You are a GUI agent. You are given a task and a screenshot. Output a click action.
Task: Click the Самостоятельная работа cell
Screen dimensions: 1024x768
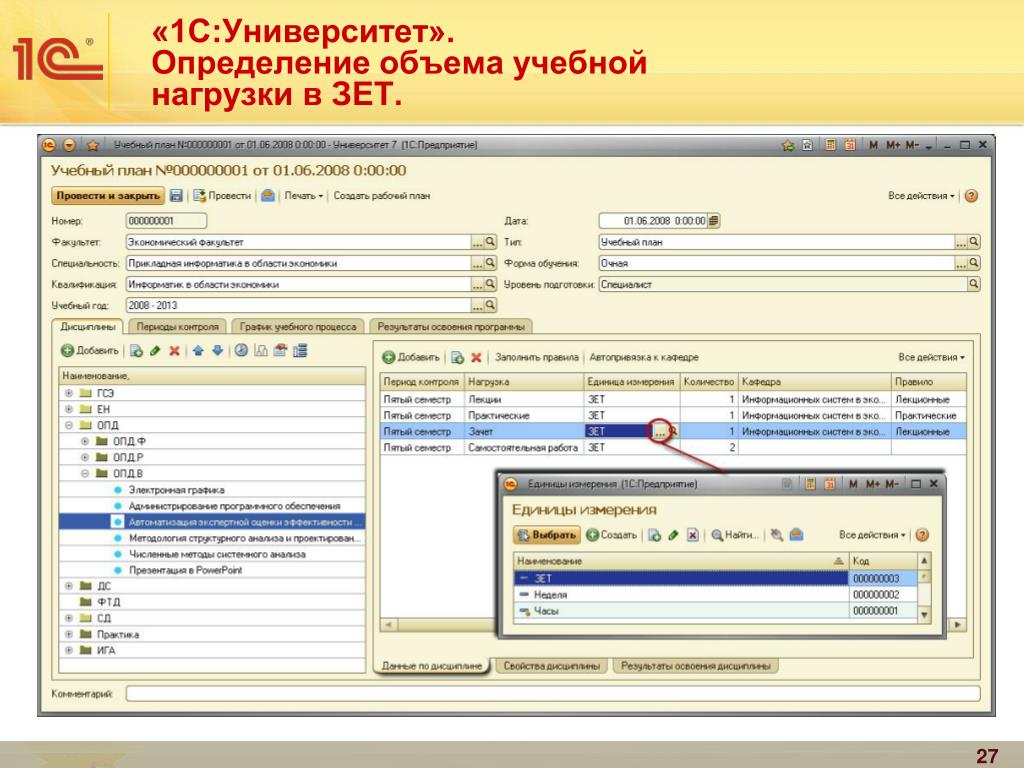[x=524, y=448]
